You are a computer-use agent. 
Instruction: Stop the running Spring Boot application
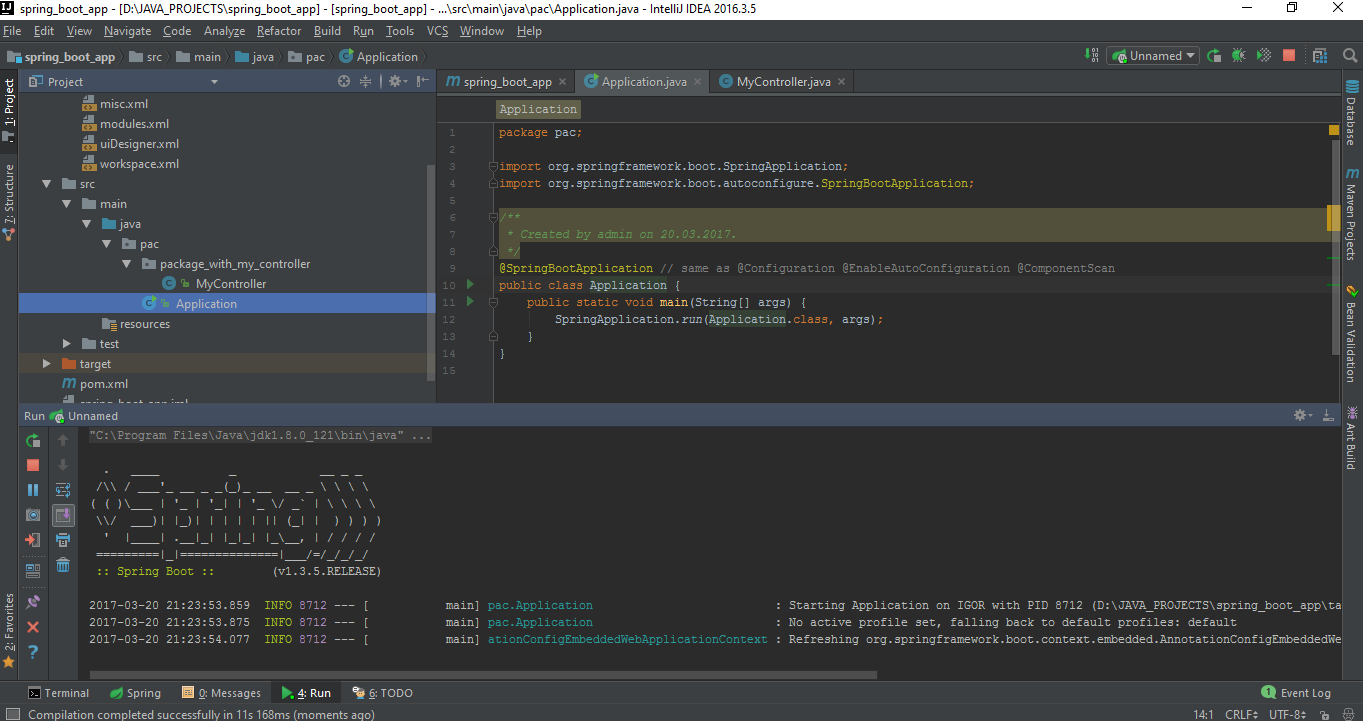[32, 465]
